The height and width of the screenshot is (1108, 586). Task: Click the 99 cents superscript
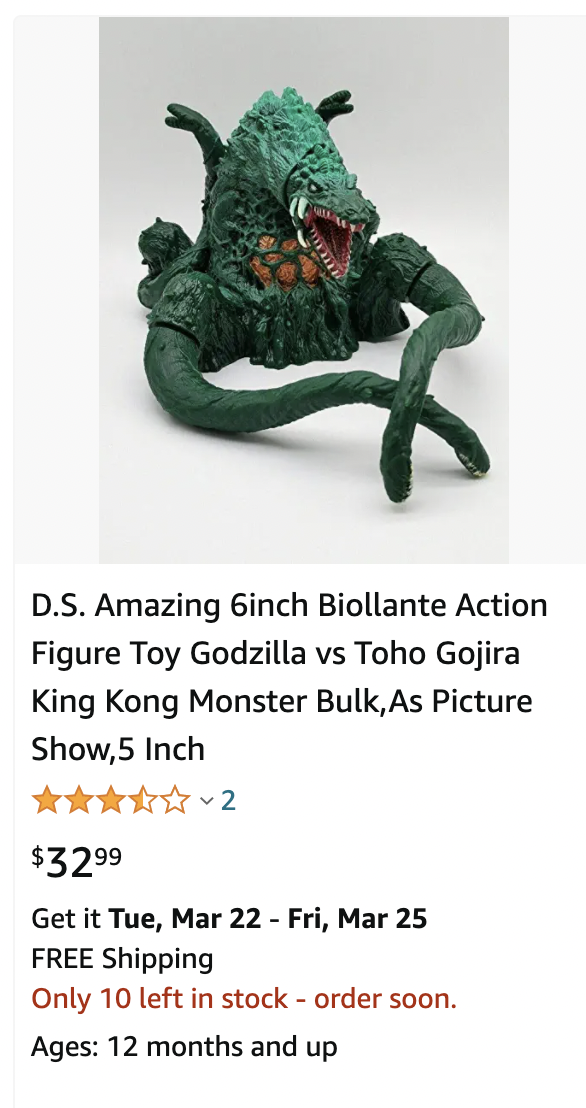pos(108,856)
